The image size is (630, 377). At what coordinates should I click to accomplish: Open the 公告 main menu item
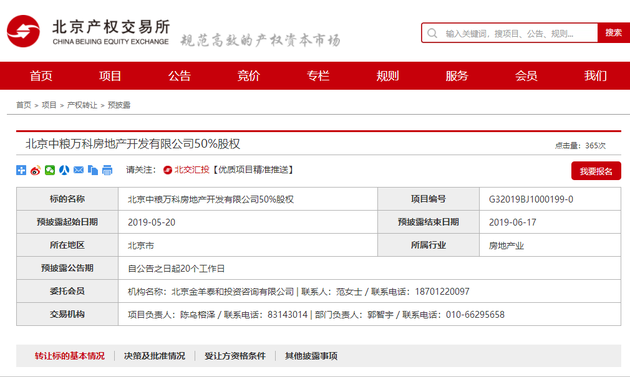pyautogui.click(x=180, y=76)
